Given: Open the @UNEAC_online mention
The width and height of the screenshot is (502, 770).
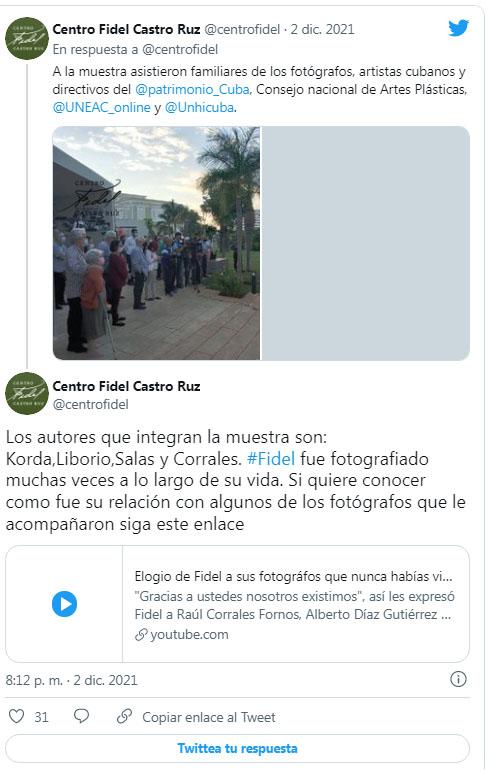Looking at the screenshot, I should click(101, 108).
